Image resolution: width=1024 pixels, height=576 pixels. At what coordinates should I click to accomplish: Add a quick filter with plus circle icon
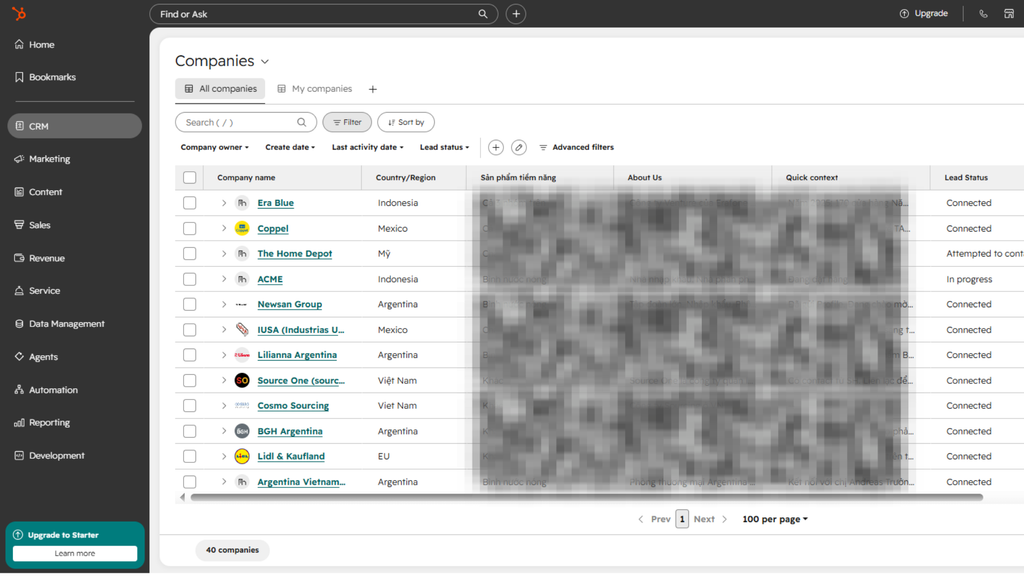point(496,148)
